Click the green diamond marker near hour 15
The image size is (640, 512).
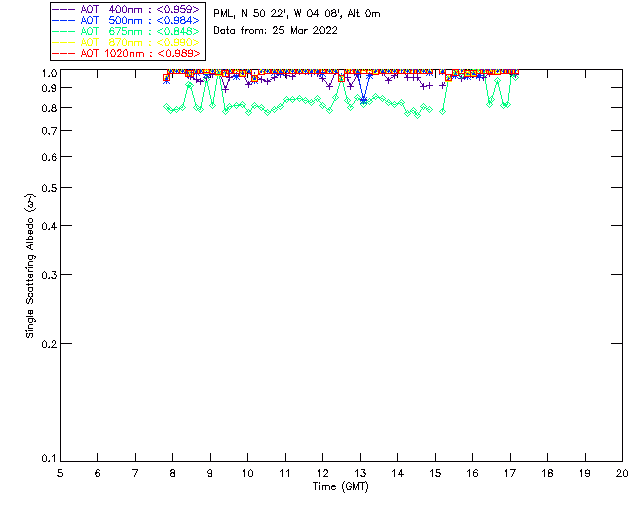442,111
